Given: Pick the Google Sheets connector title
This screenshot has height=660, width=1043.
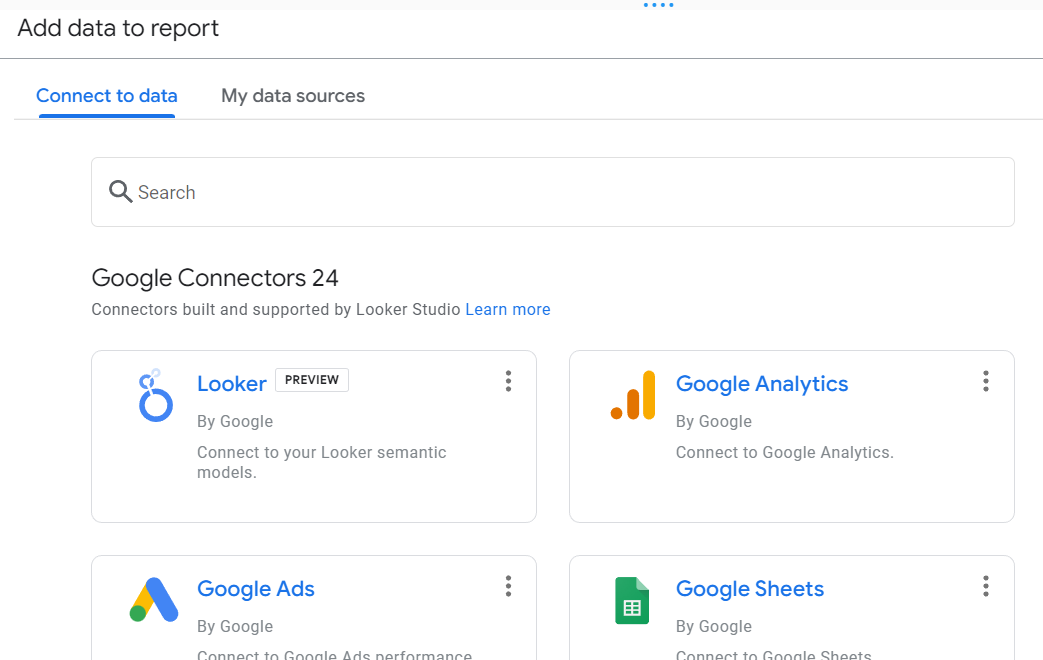Looking at the screenshot, I should click(750, 589).
